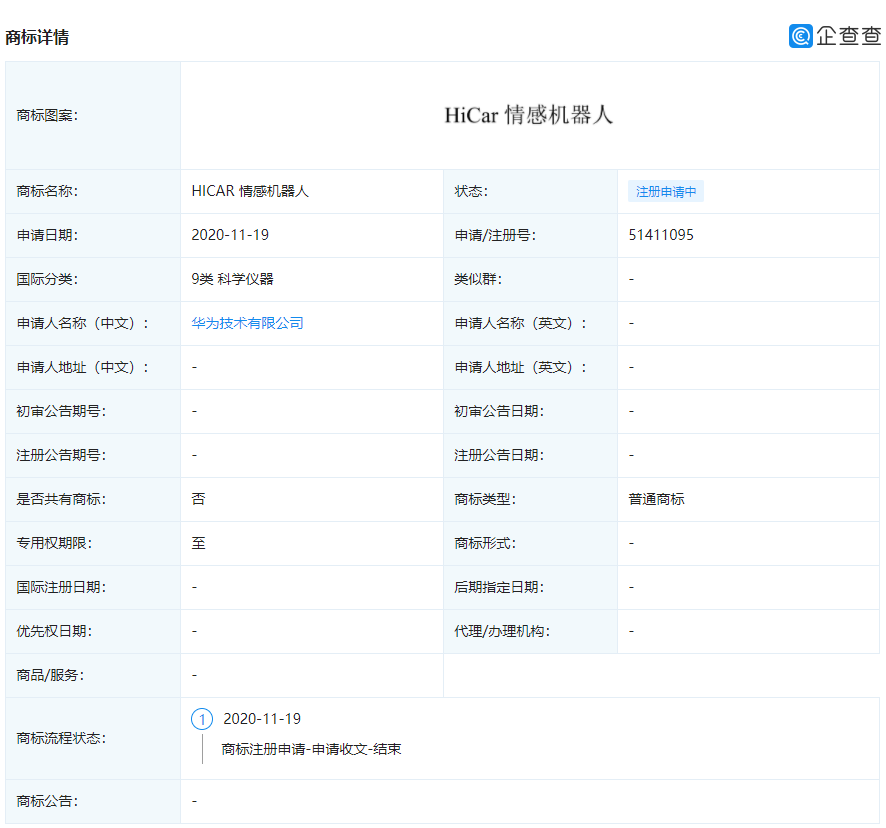Image resolution: width=886 pixels, height=828 pixels.
Task: Click the step 1 circle marker
Action: point(202,719)
